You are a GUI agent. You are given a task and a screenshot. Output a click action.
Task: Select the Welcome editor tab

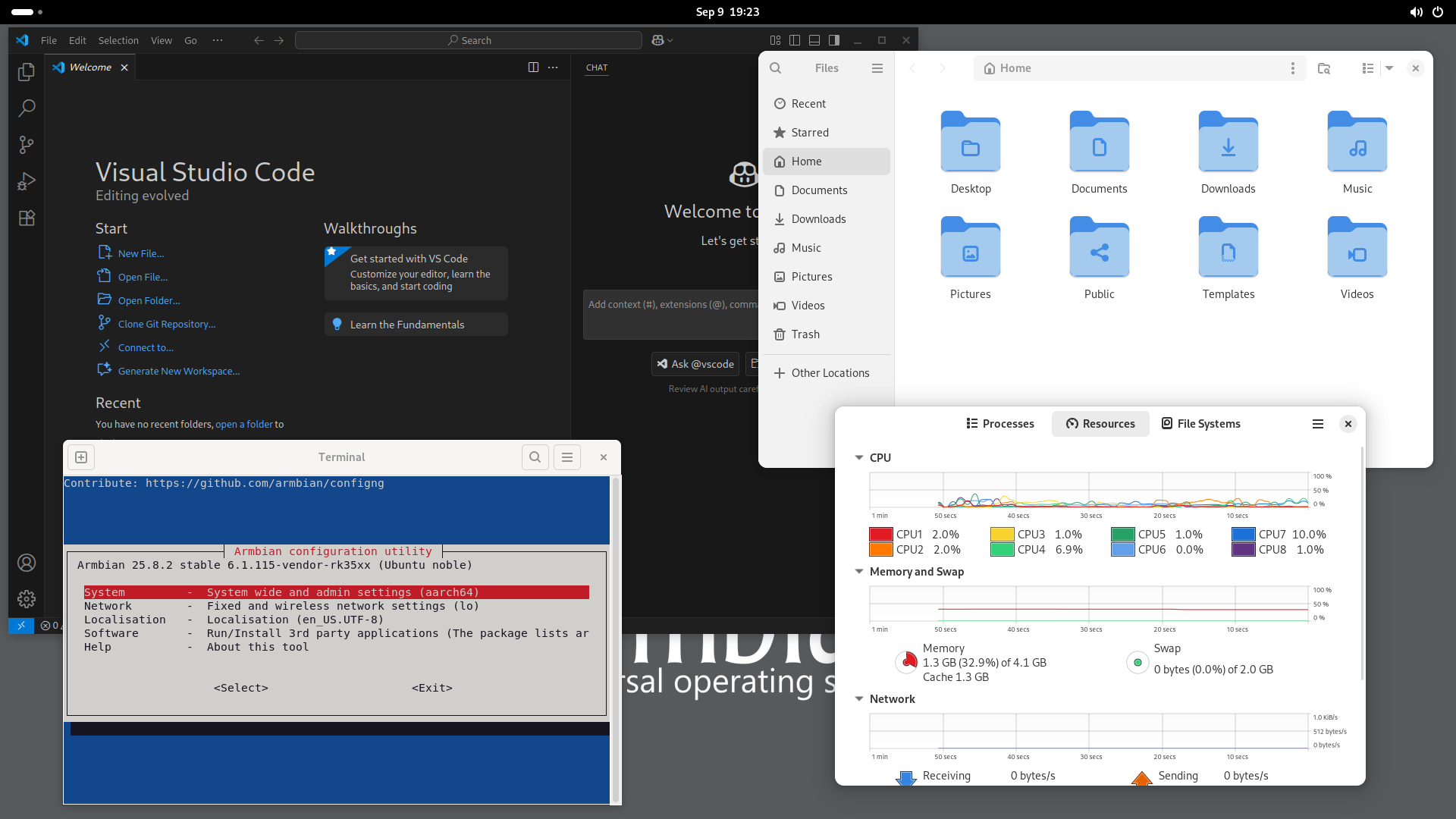(90, 67)
